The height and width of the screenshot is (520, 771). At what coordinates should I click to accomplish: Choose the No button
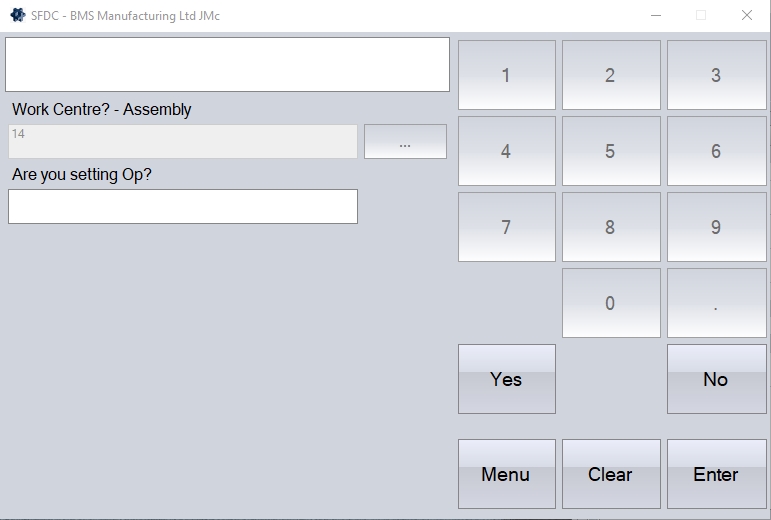716,379
